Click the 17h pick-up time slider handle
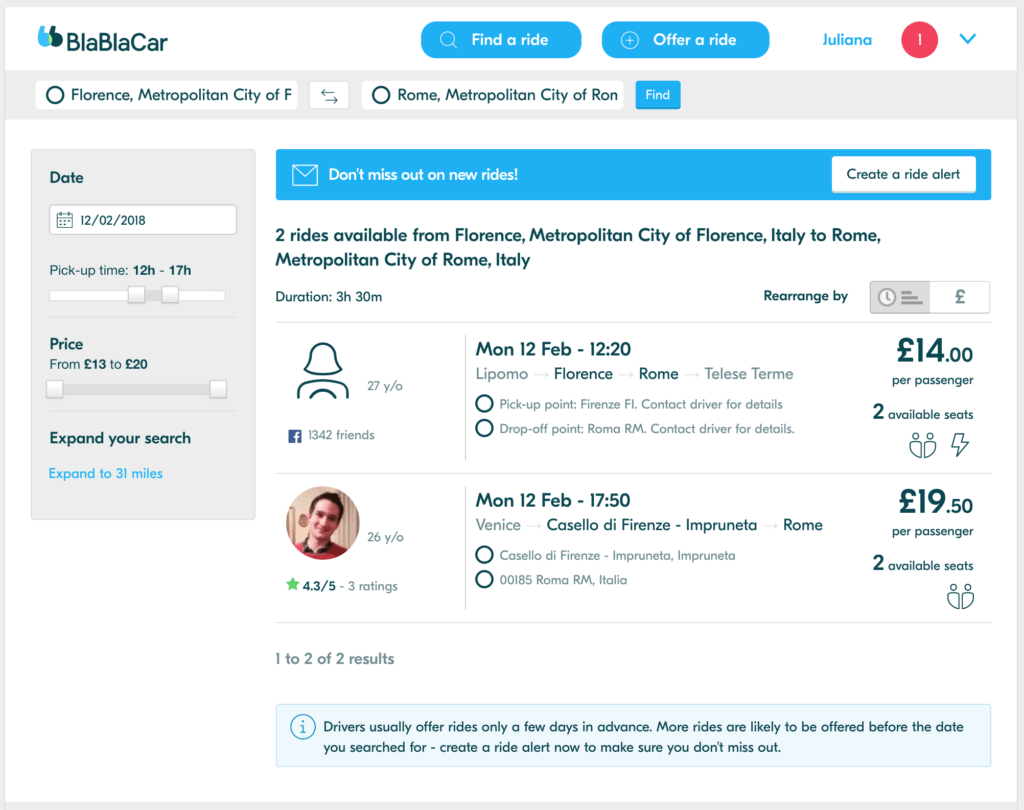 click(x=170, y=295)
